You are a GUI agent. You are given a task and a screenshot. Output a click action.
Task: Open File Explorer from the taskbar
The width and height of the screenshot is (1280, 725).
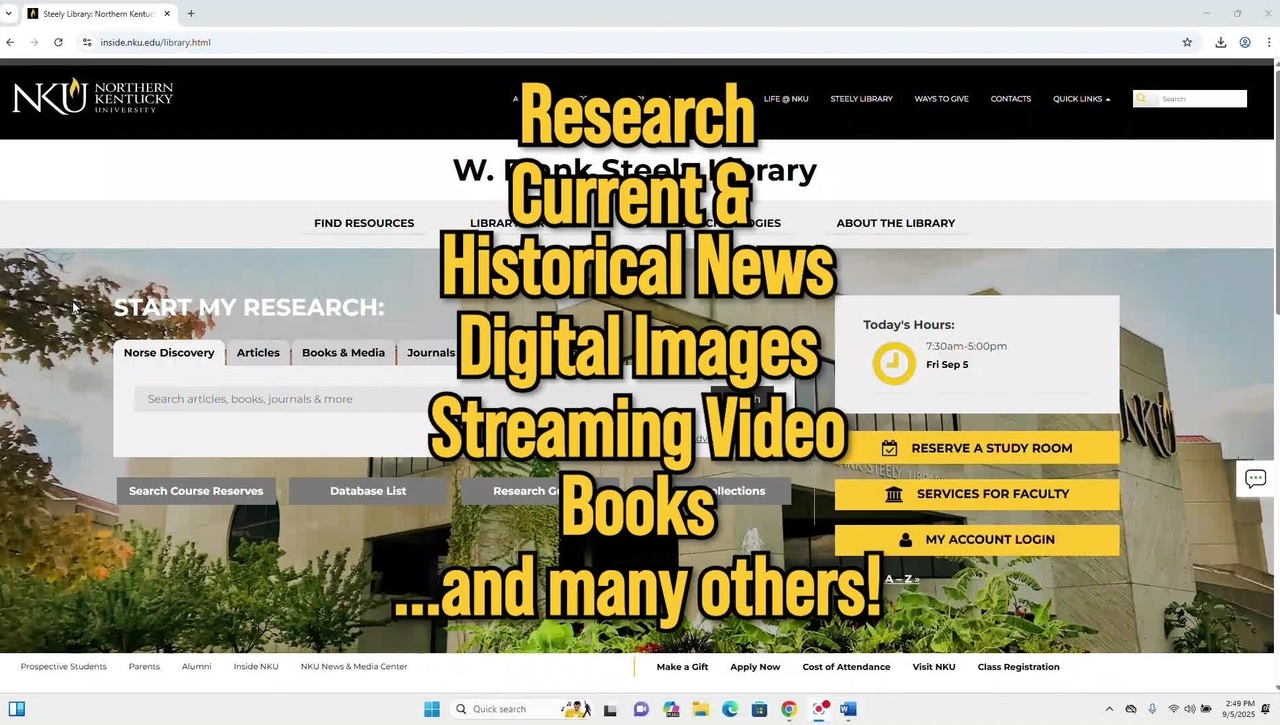[x=701, y=709]
